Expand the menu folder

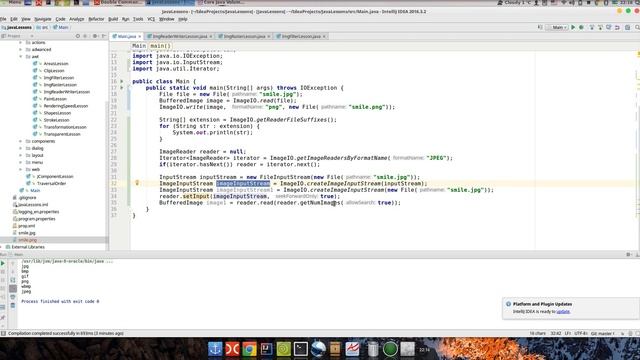pos(21,162)
